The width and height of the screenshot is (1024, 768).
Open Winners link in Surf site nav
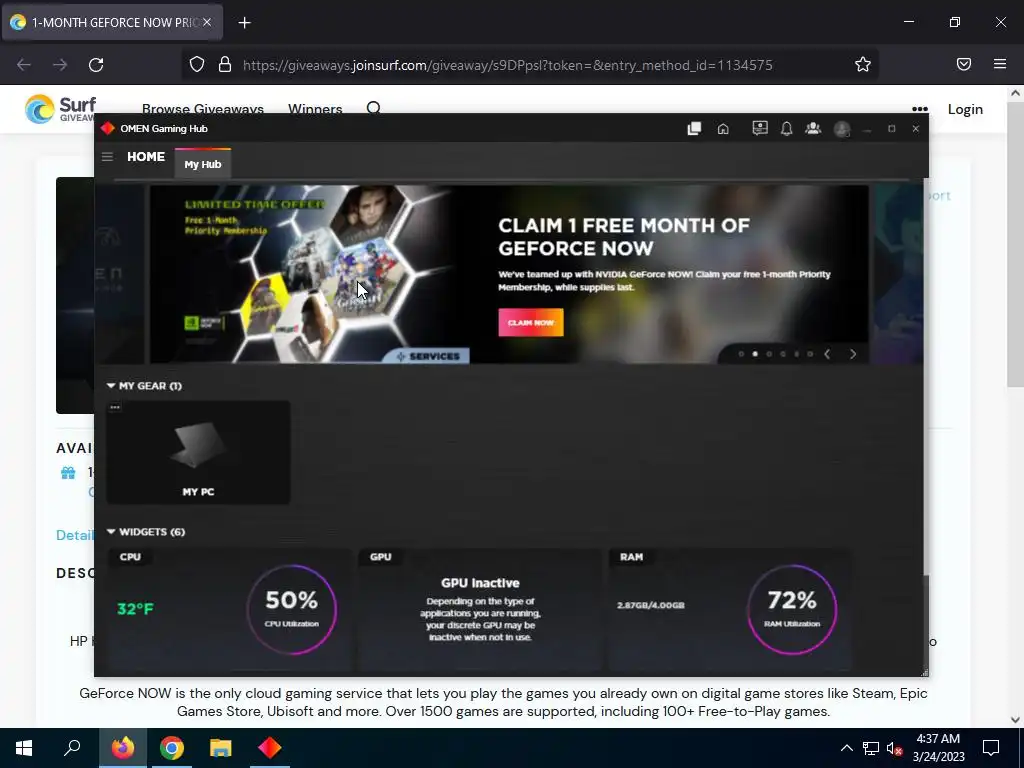tap(315, 109)
